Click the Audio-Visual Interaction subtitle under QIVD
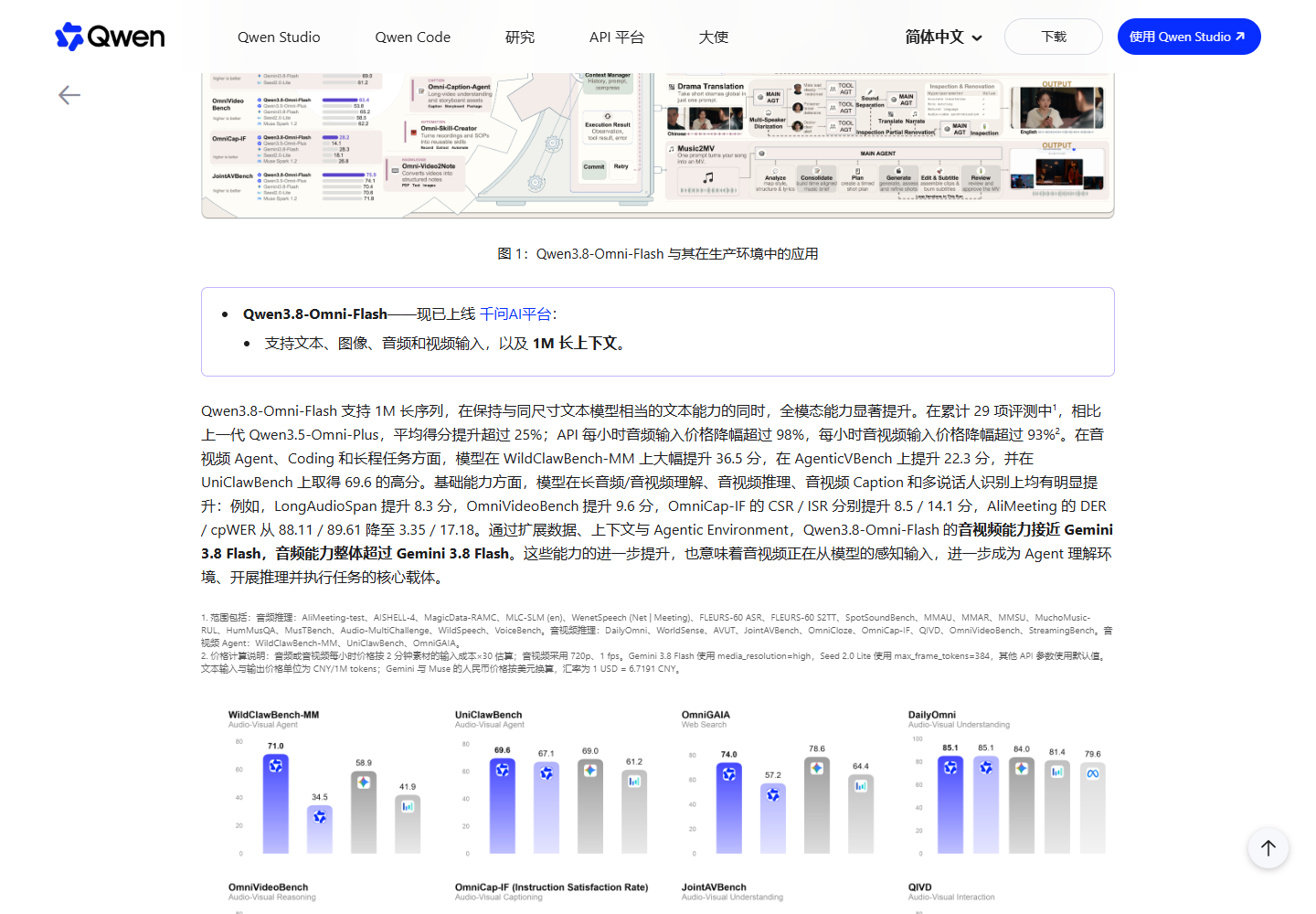Image resolution: width=1316 pixels, height=914 pixels. [x=951, y=897]
